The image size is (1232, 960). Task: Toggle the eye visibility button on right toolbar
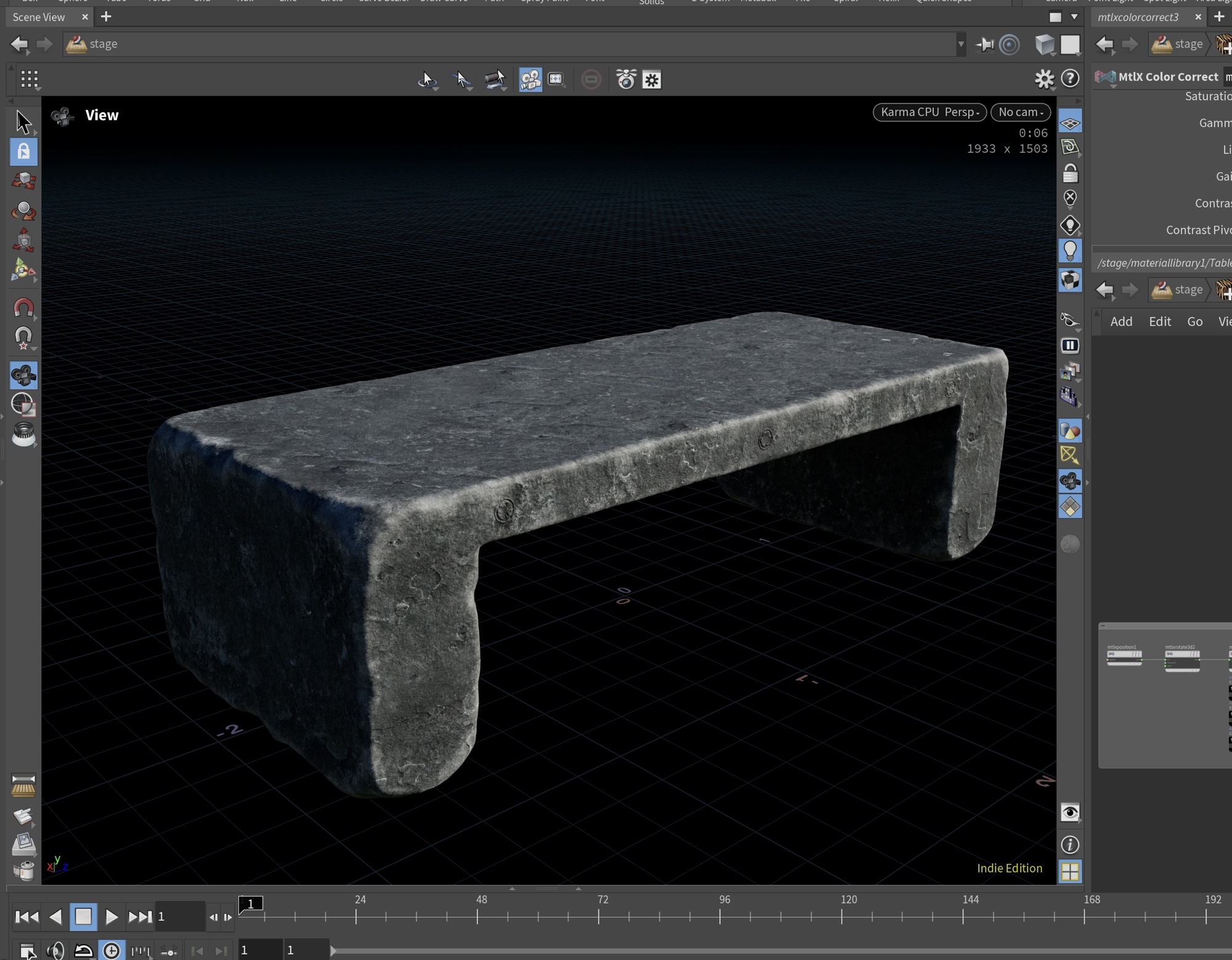pyautogui.click(x=1070, y=813)
